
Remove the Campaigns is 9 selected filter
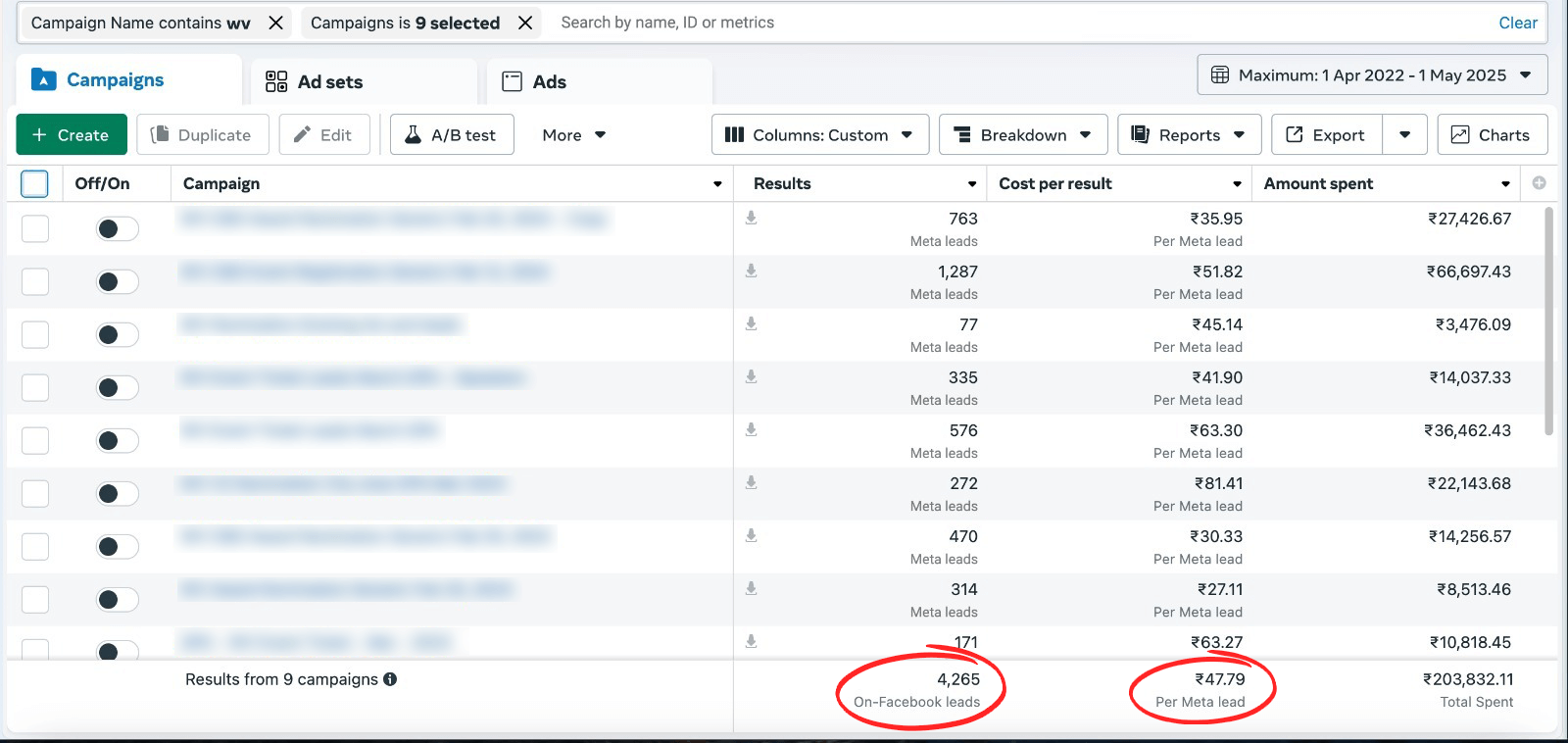click(x=525, y=23)
